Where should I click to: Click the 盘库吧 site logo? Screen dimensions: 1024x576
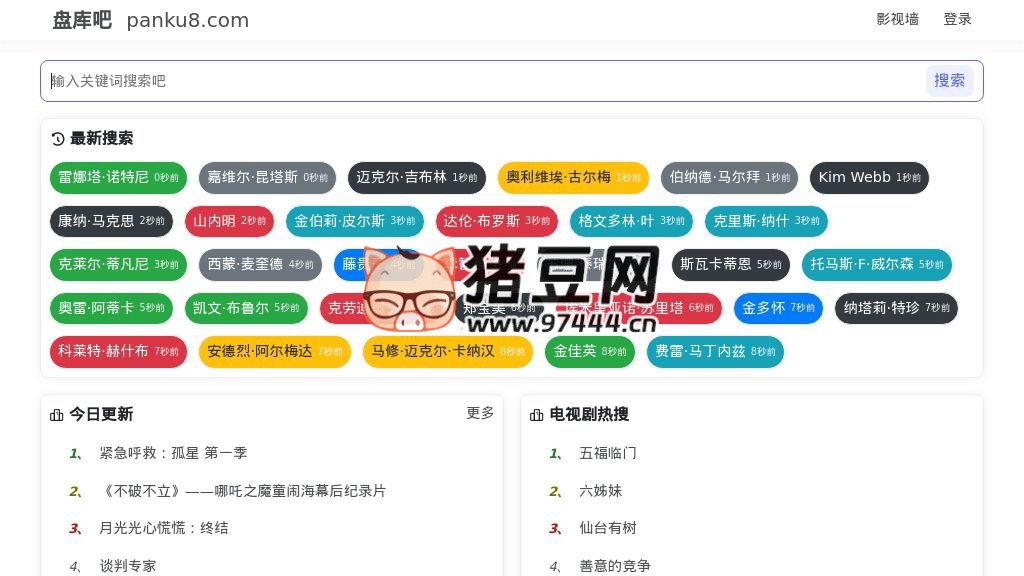pyautogui.click(x=80, y=19)
